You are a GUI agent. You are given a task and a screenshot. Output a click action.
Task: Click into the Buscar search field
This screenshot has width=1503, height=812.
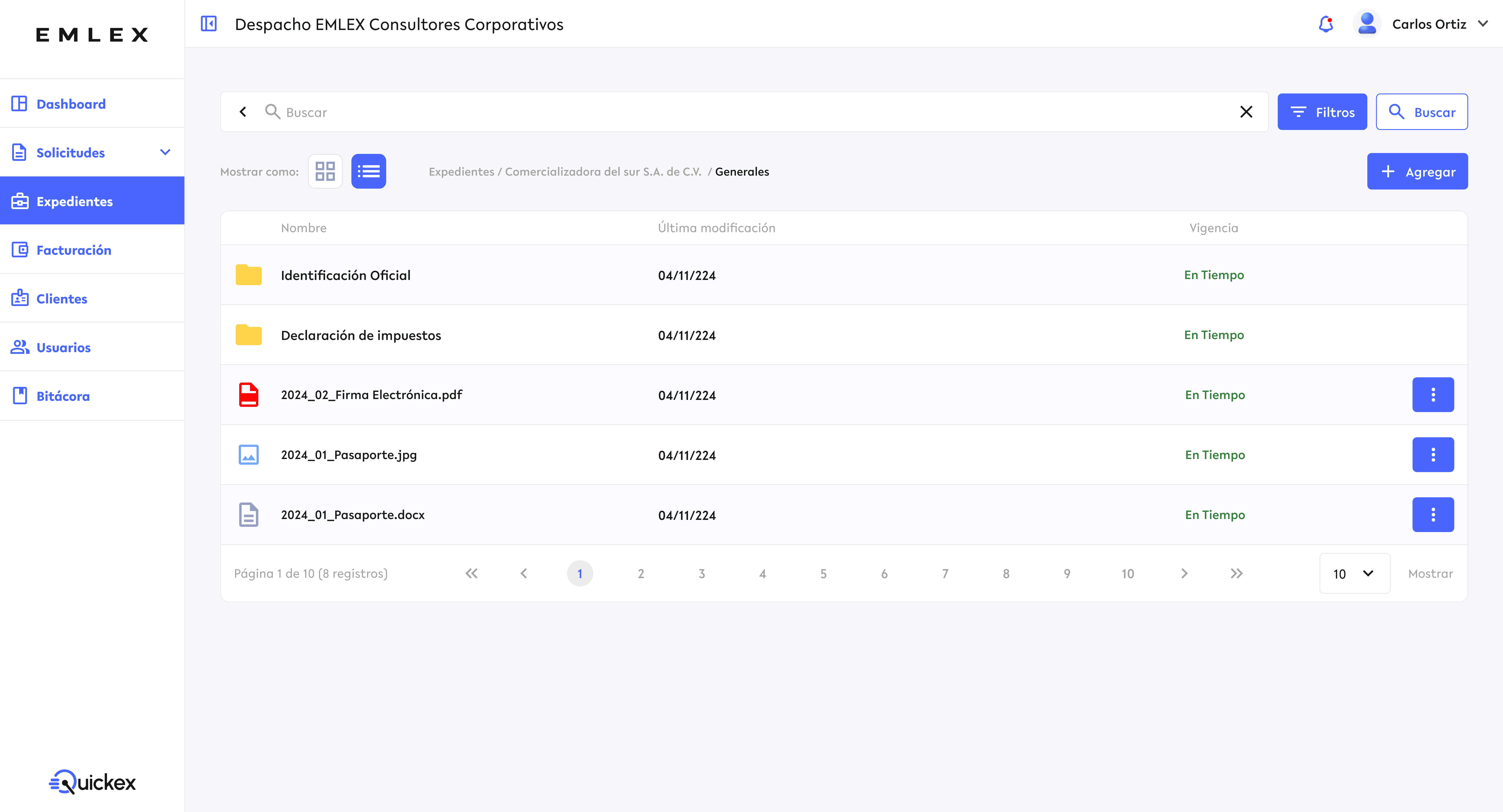[x=753, y=112]
